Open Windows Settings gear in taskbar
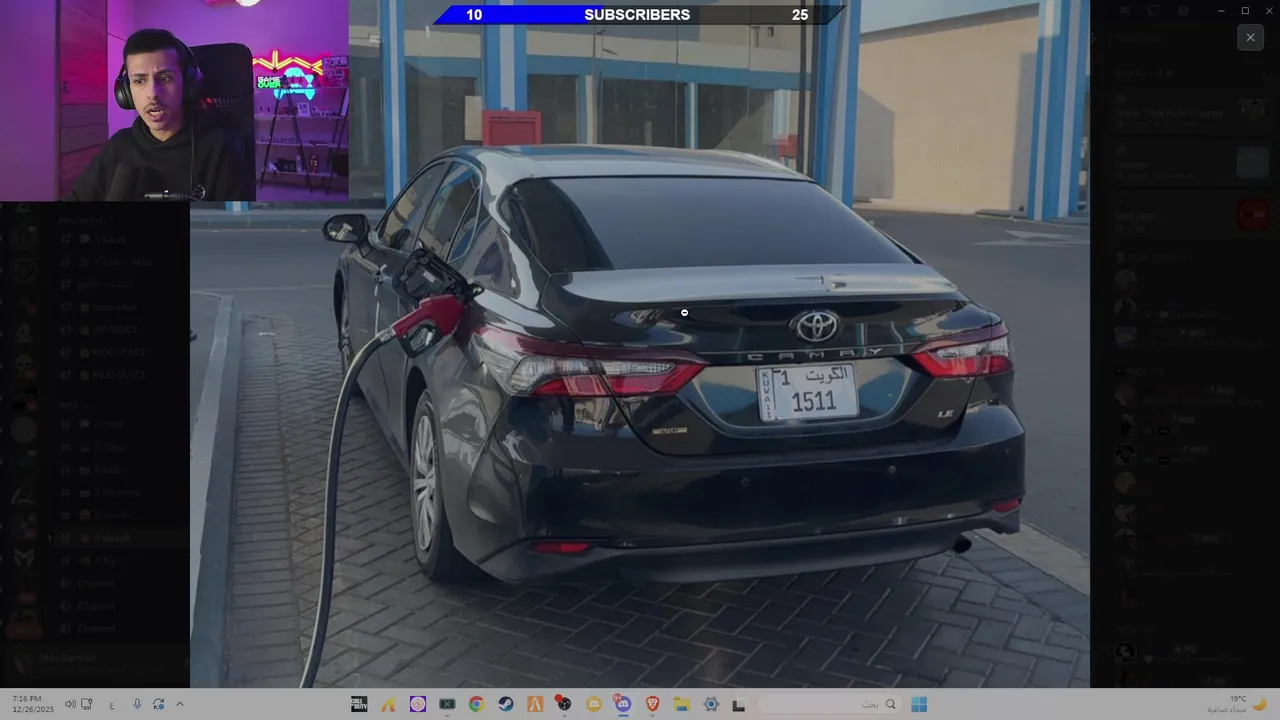 coord(711,704)
